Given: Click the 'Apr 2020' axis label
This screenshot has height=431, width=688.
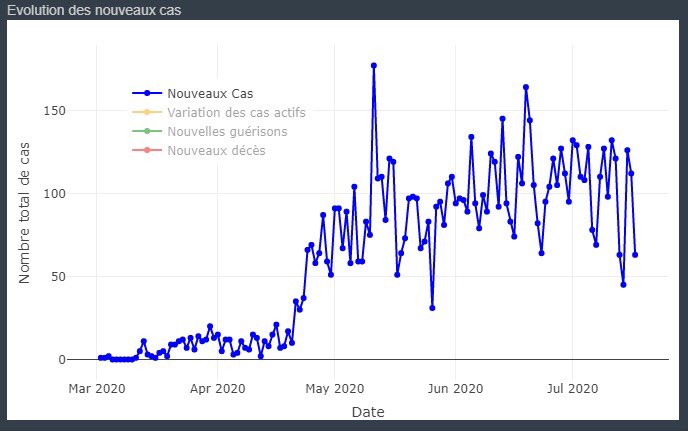Looking at the screenshot, I should [218, 388].
